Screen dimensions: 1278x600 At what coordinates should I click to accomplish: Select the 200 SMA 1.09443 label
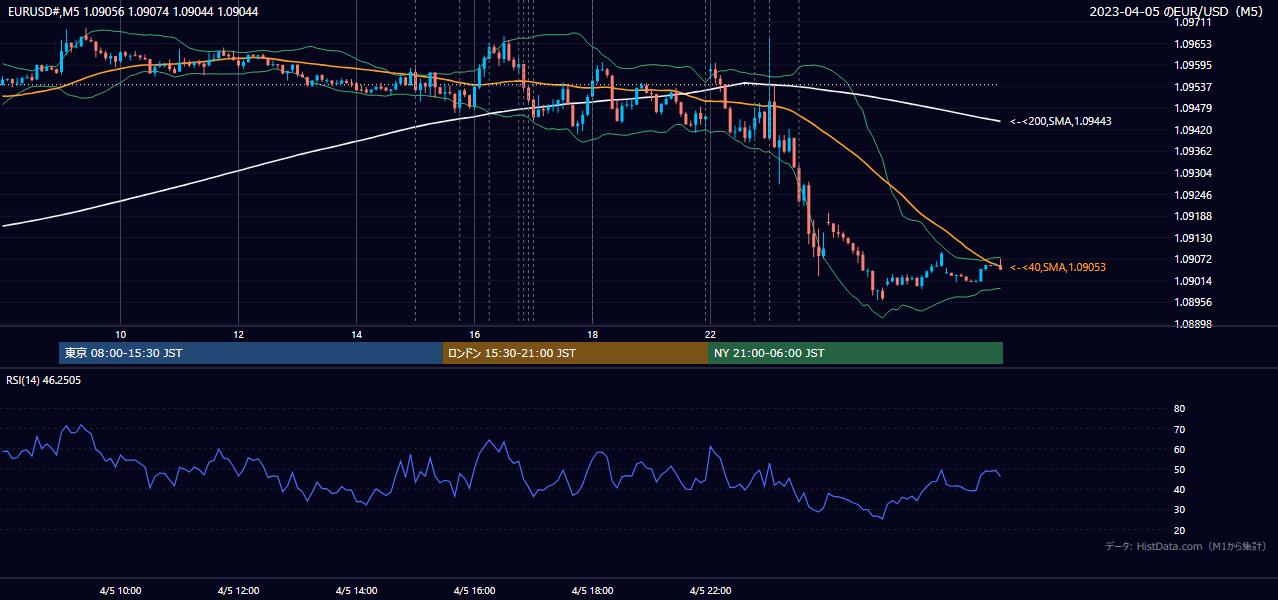click(x=1061, y=121)
